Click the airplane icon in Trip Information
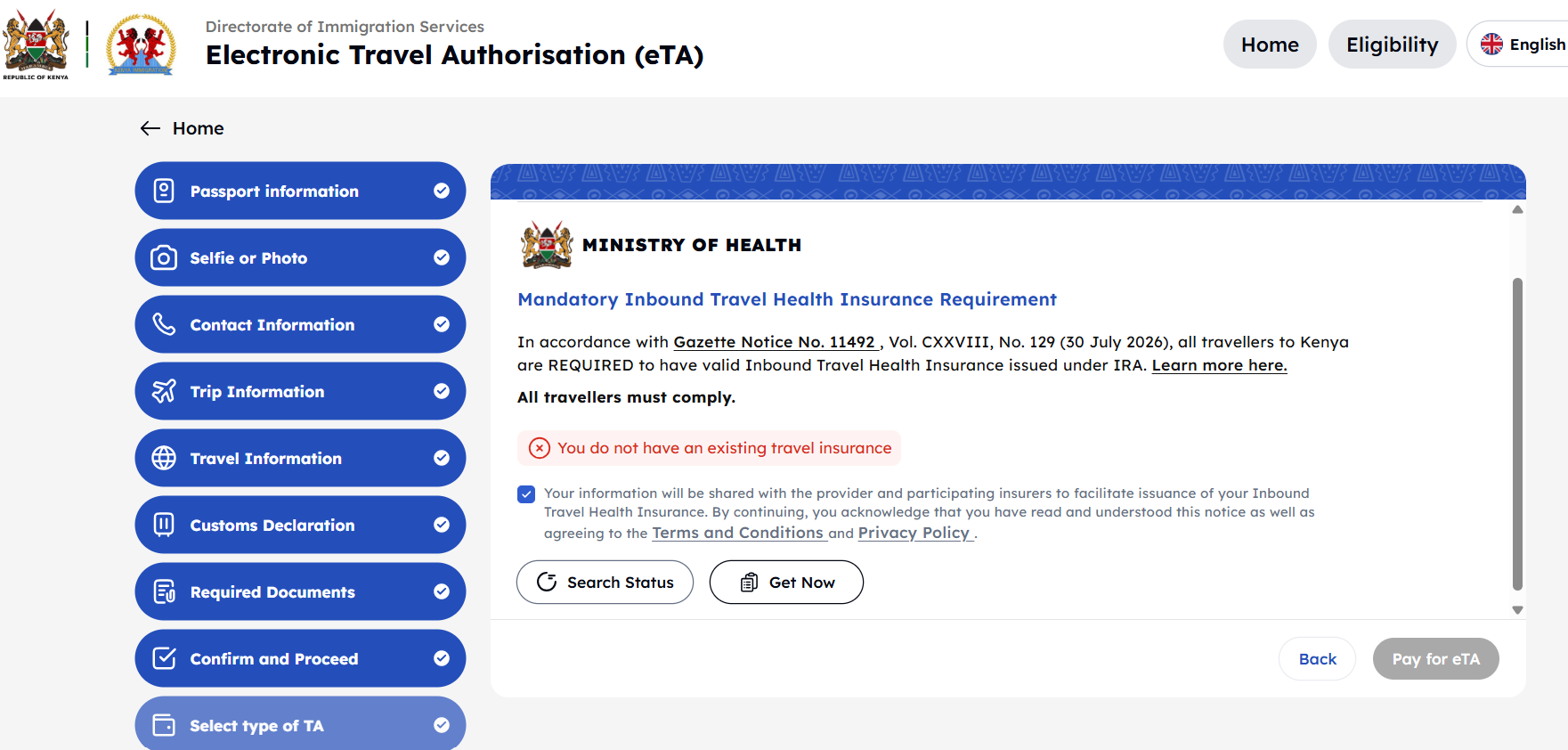 click(x=164, y=391)
